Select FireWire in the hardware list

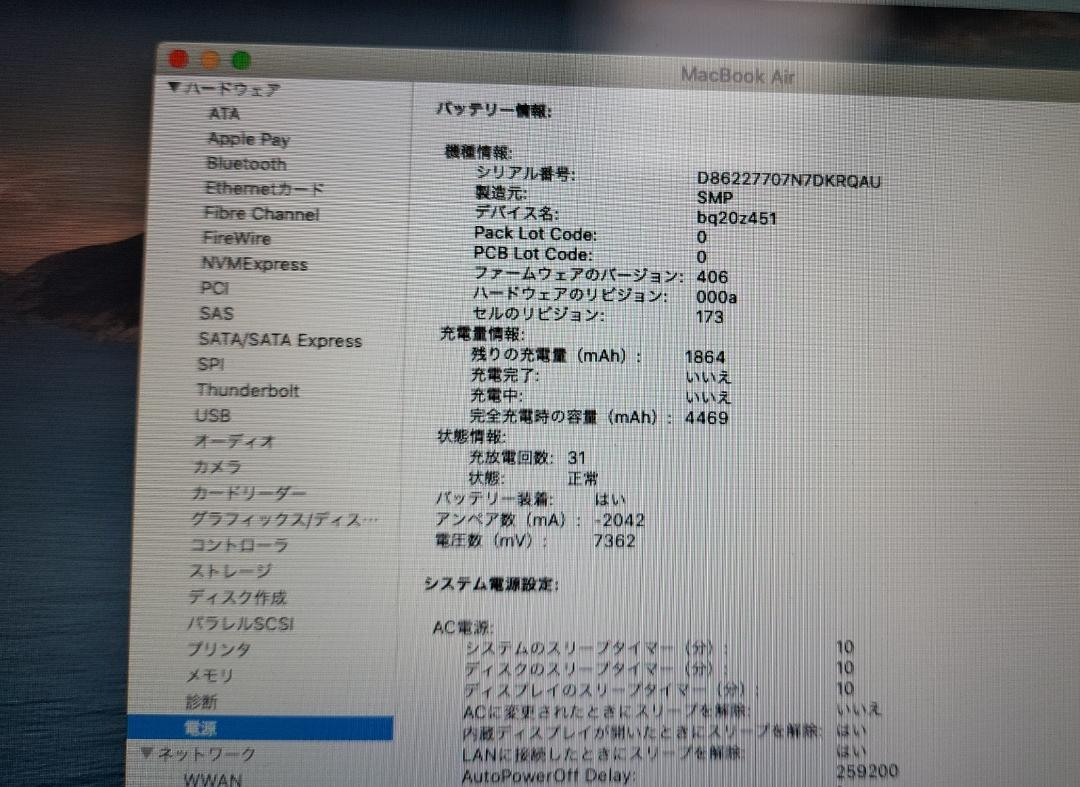pos(237,238)
